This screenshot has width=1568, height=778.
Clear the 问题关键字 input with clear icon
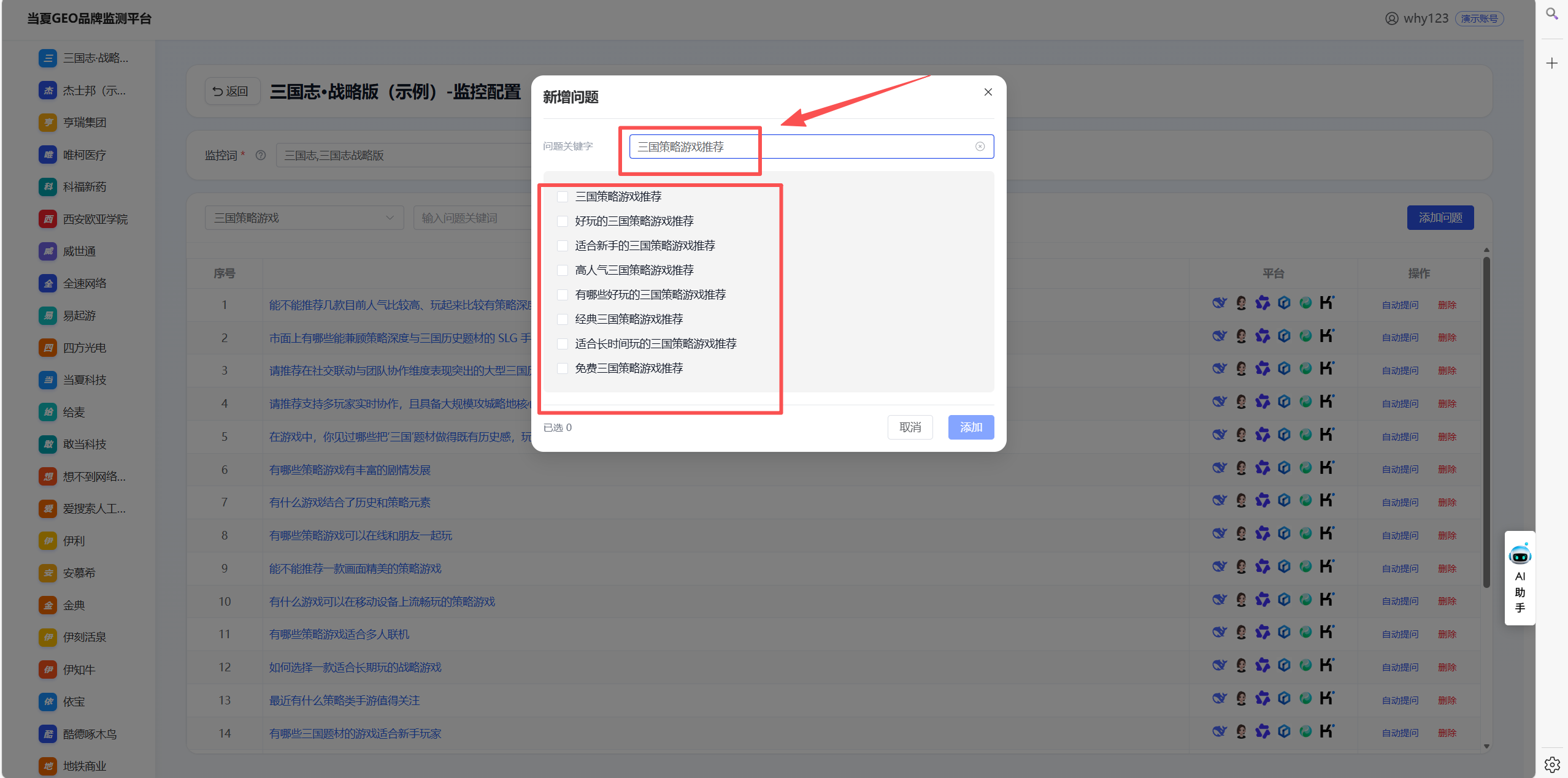pyautogui.click(x=980, y=147)
